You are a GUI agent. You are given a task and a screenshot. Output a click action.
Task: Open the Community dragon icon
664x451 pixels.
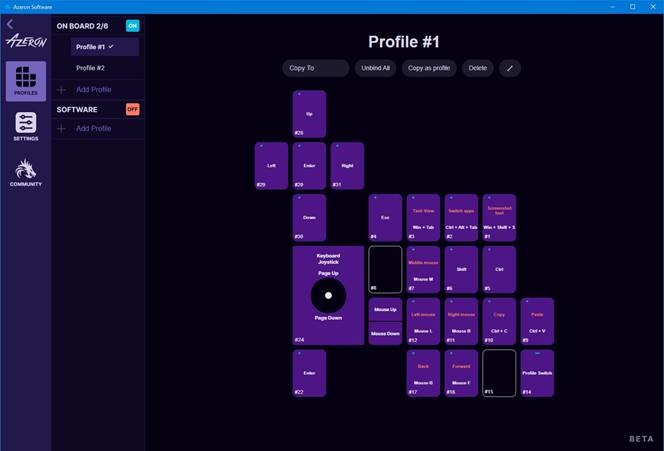26,171
